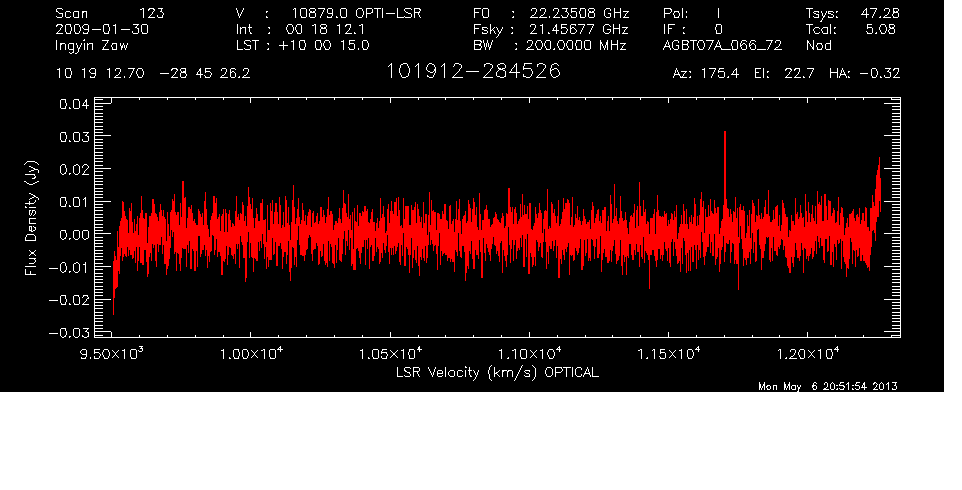
Task: Click the tall emission spike peak near 0.03 Jy
Action: [725, 132]
